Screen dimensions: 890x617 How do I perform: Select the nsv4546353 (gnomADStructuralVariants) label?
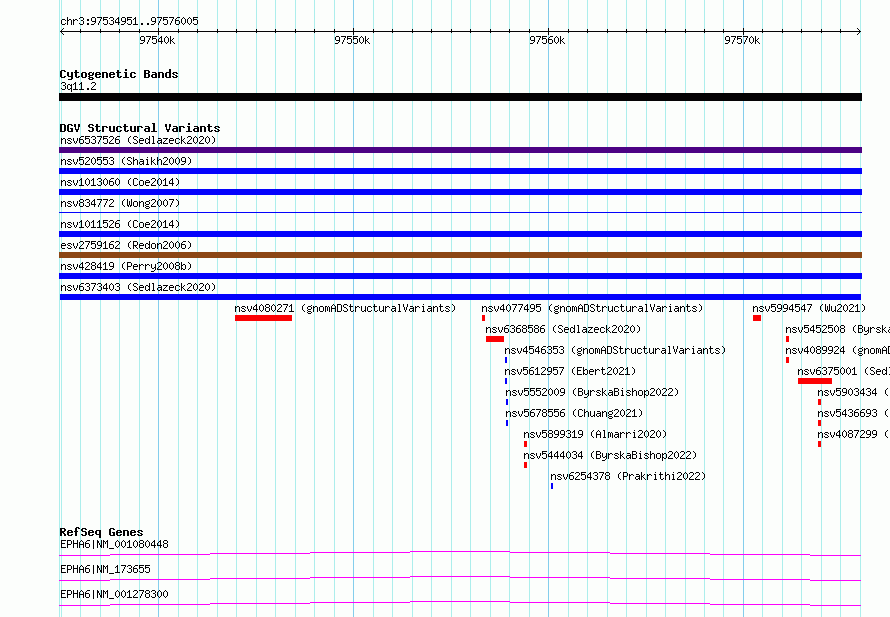pyautogui.click(x=615, y=350)
